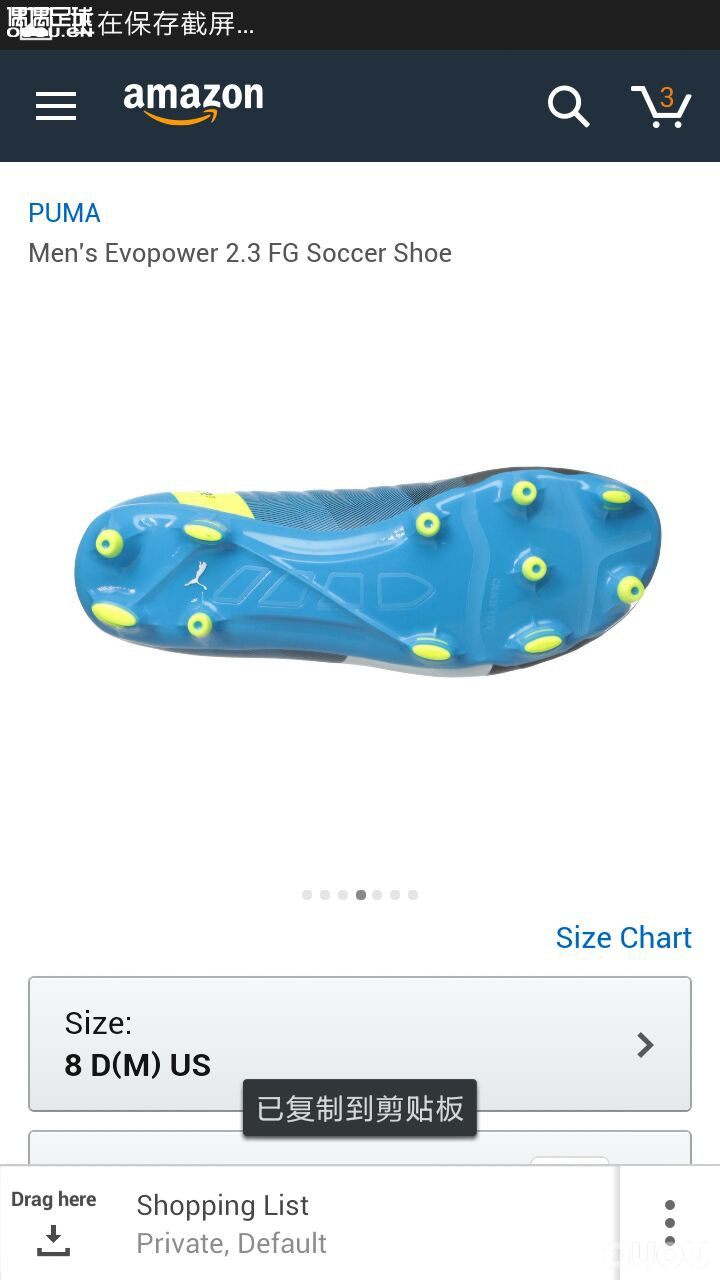Tap the Men's Evopower 2.3 FG title
Image resolution: width=720 pixels, height=1280 pixels.
point(240,253)
